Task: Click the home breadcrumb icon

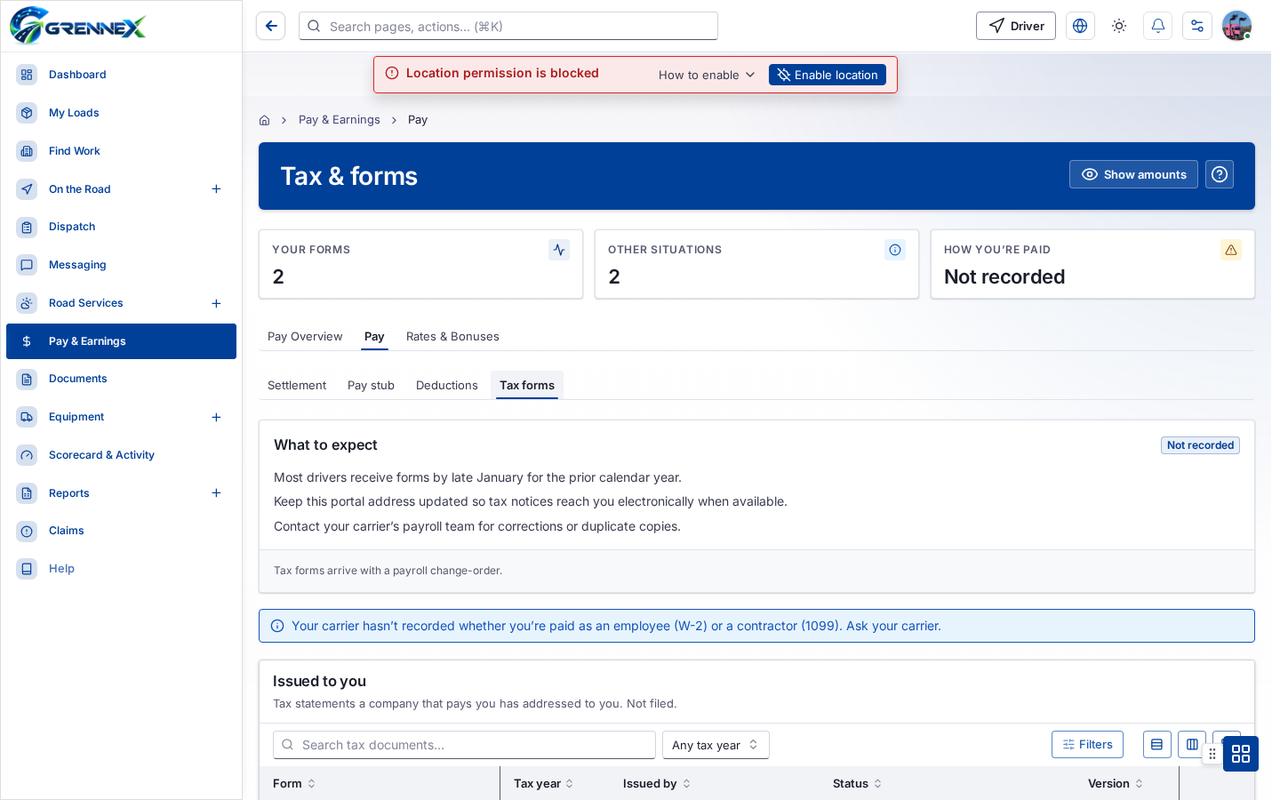Action: point(264,120)
